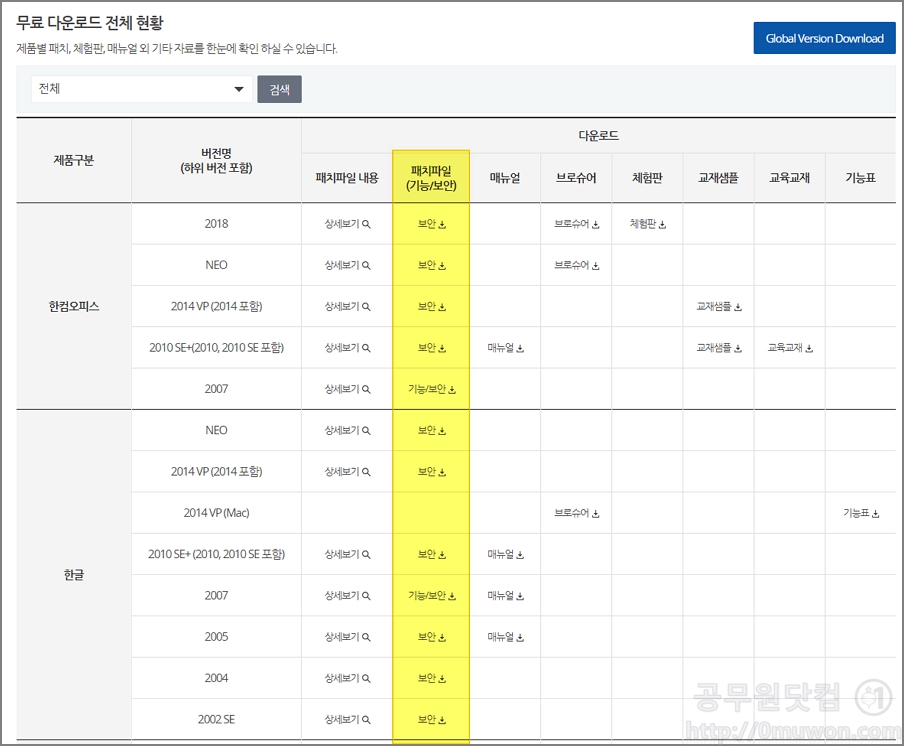Click the 패치파일 (기능/보안) column header
904x746 pixels.
431,178
